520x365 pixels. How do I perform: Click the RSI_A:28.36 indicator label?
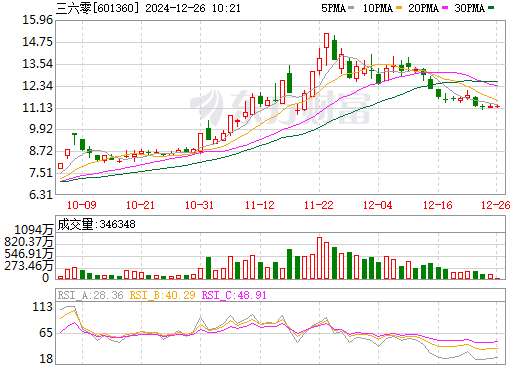pyautogui.click(x=91, y=295)
